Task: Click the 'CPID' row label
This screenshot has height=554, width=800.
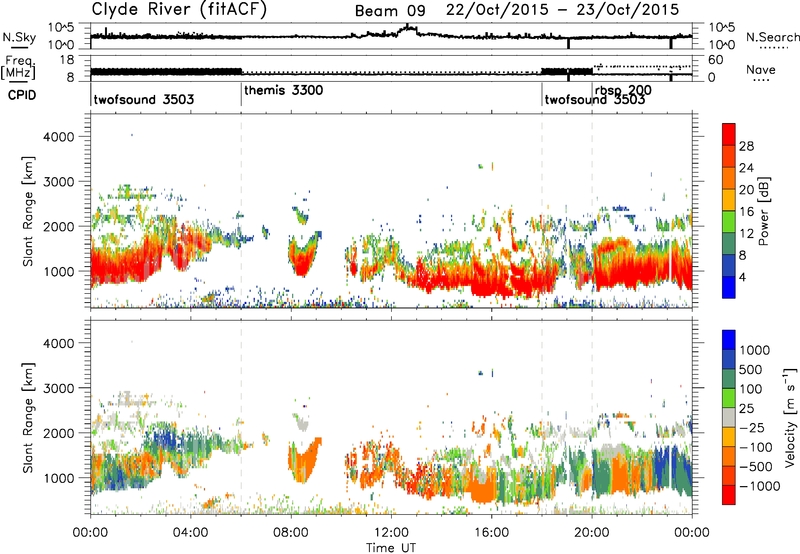Action: click(x=22, y=95)
